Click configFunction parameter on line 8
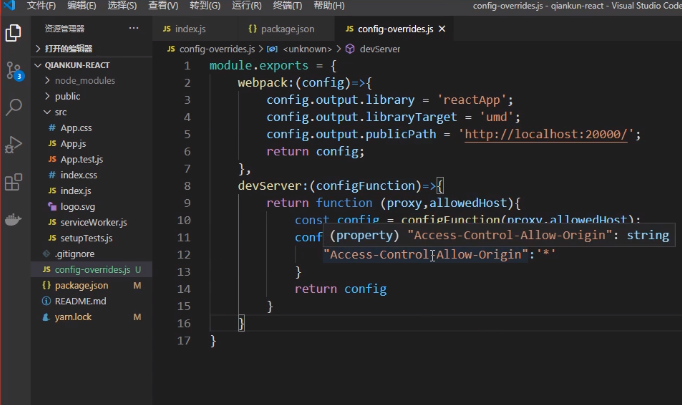682x405 pixels. point(365,186)
